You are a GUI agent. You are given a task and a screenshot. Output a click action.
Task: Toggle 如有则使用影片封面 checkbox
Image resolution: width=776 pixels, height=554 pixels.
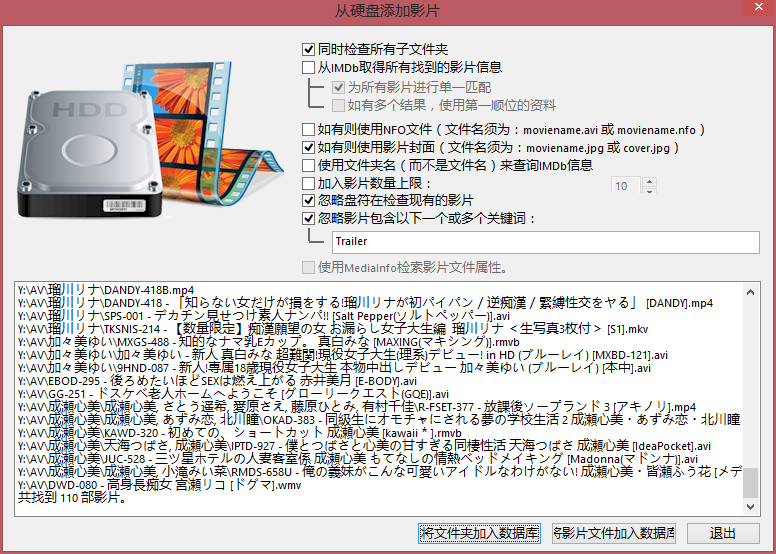tap(309, 148)
